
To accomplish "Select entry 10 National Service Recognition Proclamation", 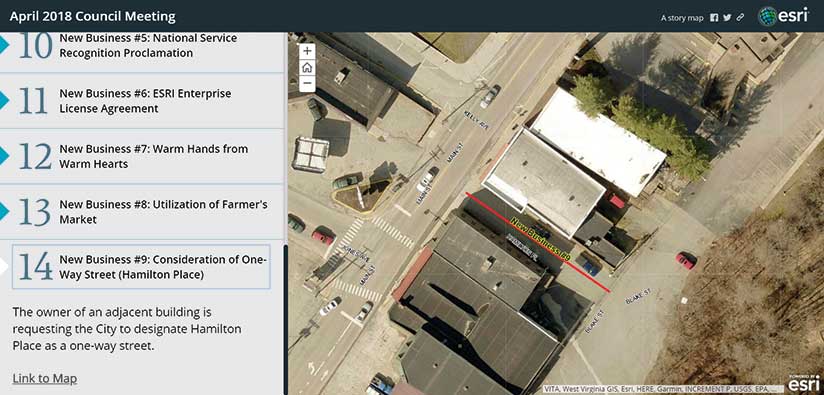I will coord(142,46).
